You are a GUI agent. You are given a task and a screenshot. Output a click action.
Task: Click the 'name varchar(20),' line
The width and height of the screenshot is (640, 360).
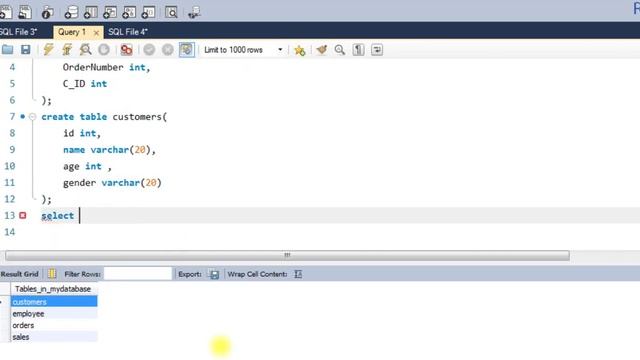click(109, 150)
